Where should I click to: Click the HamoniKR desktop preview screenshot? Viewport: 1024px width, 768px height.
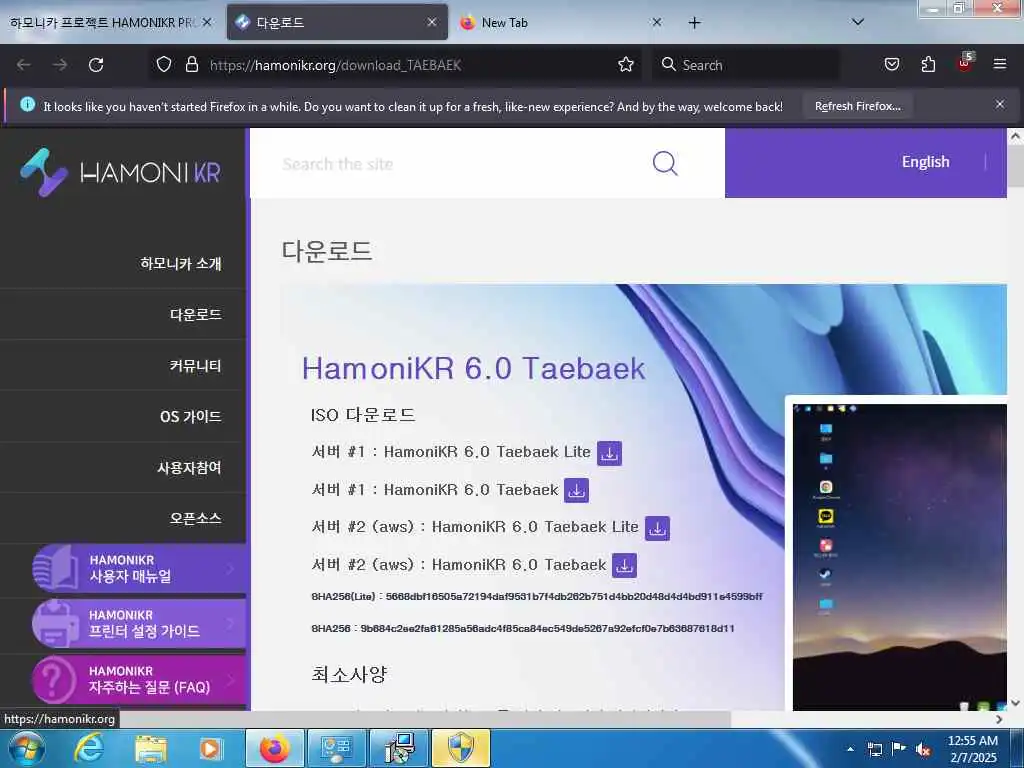pyautogui.click(x=899, y=556)
